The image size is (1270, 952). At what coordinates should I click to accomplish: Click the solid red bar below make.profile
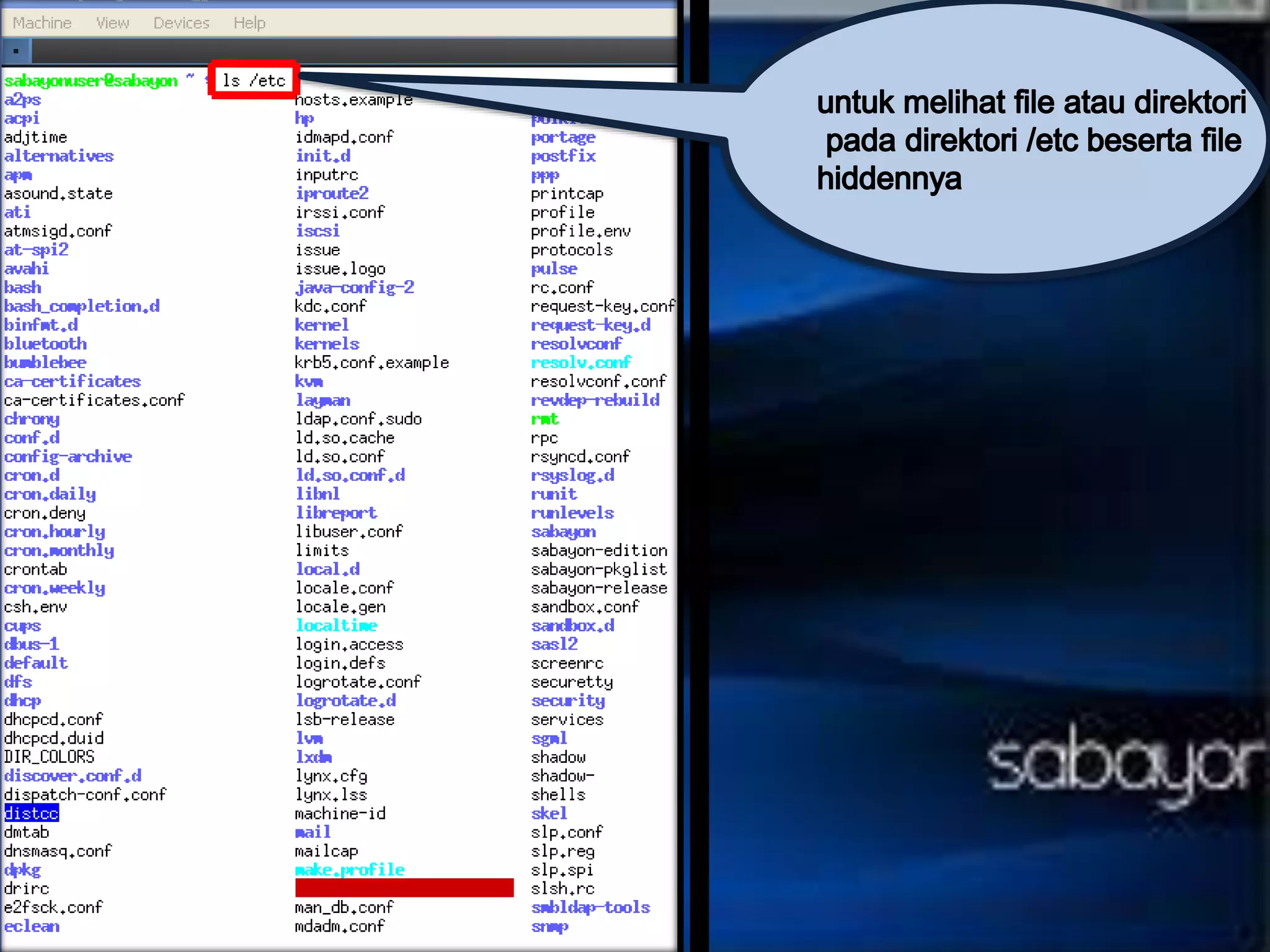point(404,888)
